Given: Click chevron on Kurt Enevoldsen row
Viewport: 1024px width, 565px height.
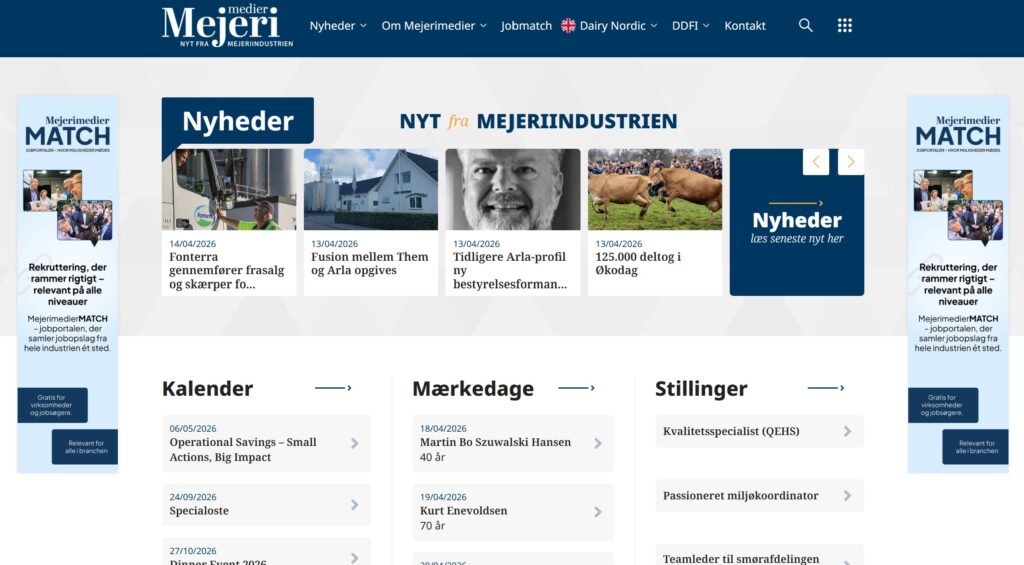Looking at the screenshot, I should click(598, 512).
